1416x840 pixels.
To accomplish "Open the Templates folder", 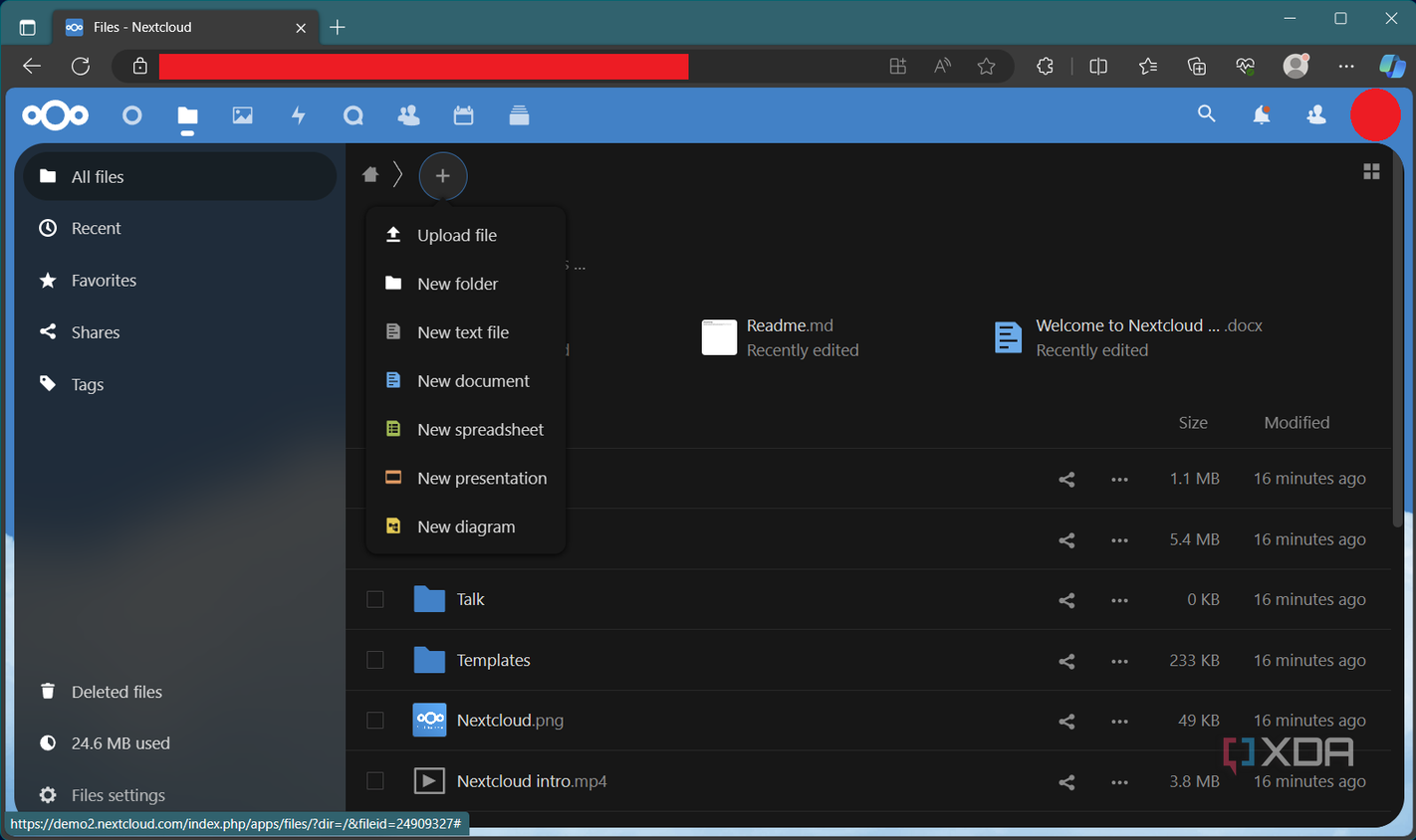I will (x=493, y=660).
